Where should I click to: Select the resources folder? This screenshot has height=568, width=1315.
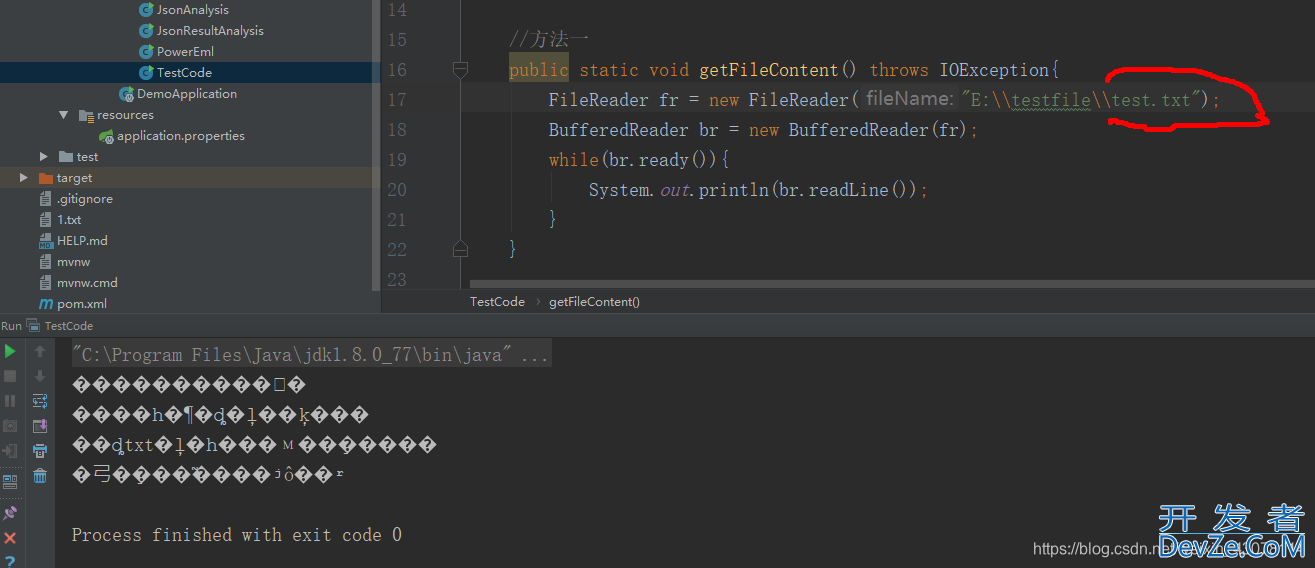(x=125, y=115)
